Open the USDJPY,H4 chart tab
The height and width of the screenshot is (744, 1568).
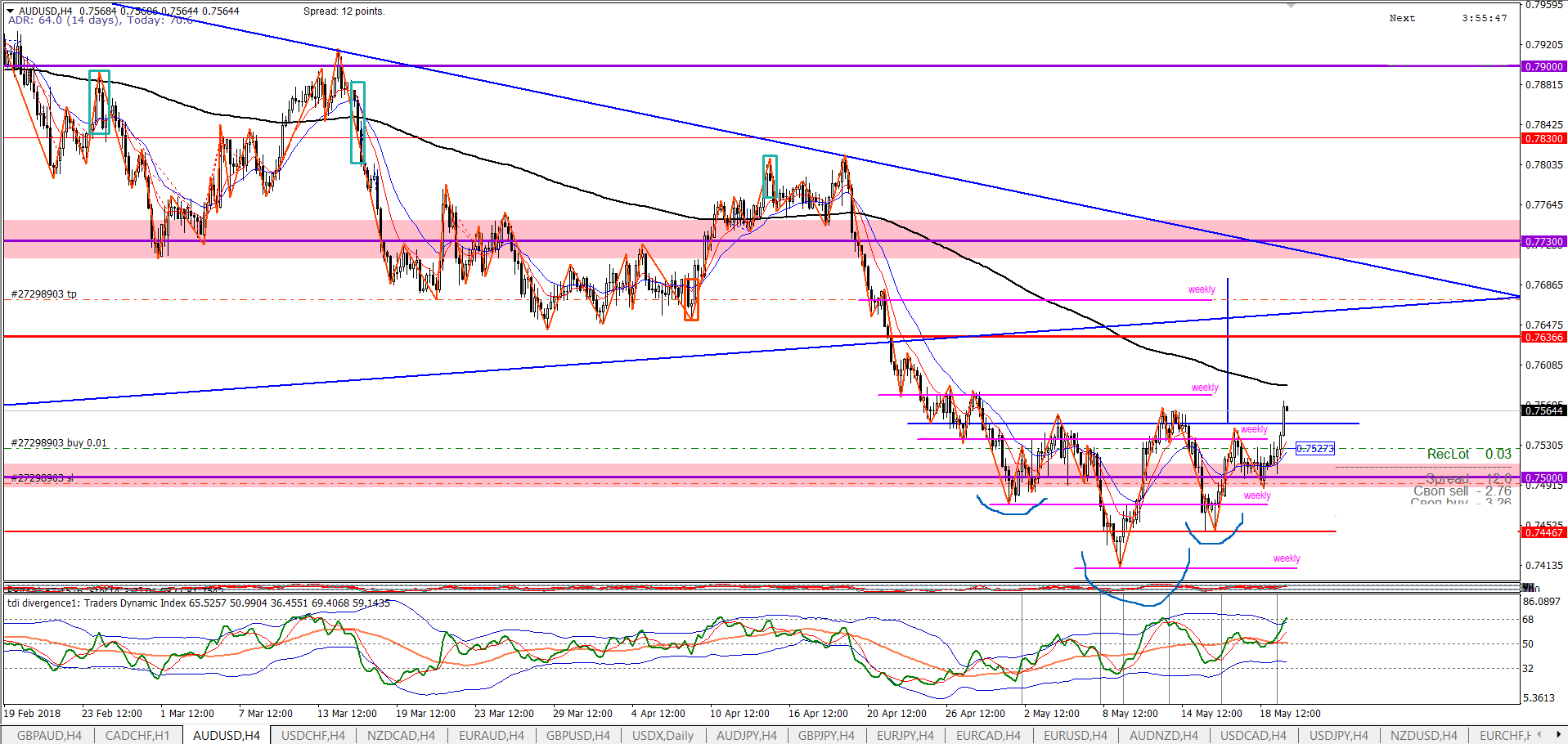tap(1339, 736)
